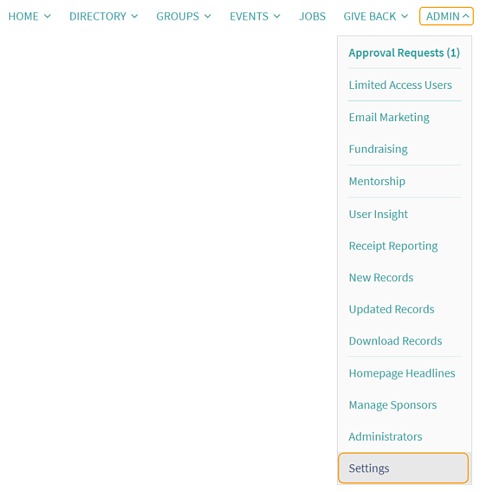This screenshot has width=495, height=492.
Task: Go to the JOBS page
Action: click(x=312, y=16)
